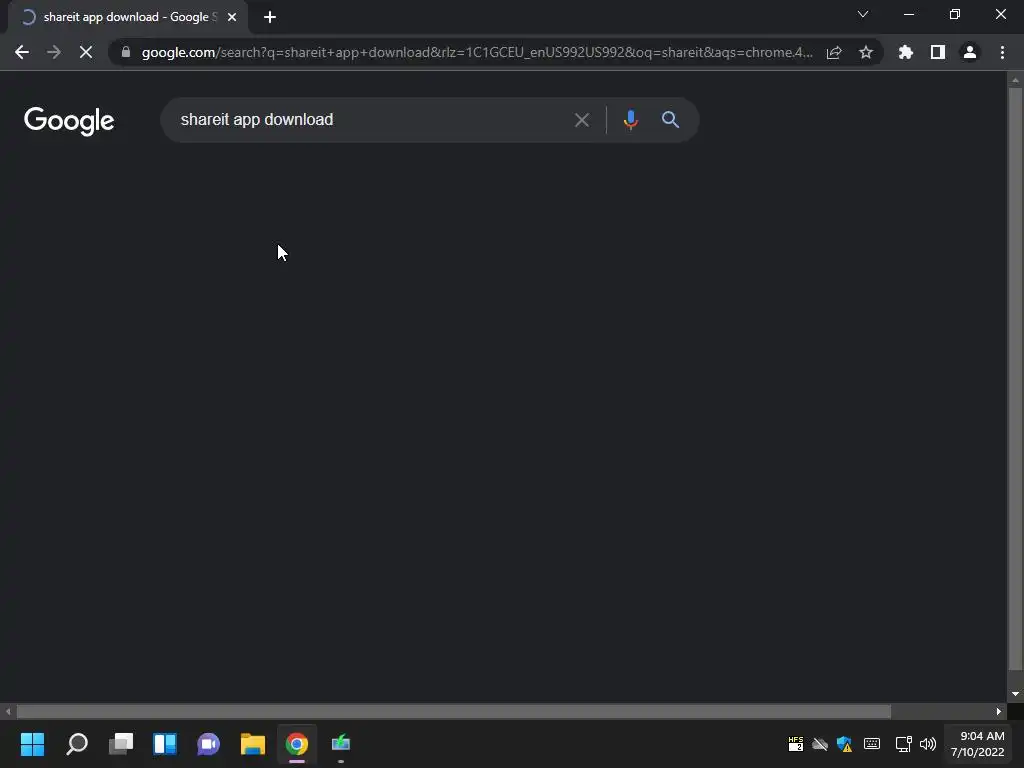Click the scroll up arrow

point(1015,80)
